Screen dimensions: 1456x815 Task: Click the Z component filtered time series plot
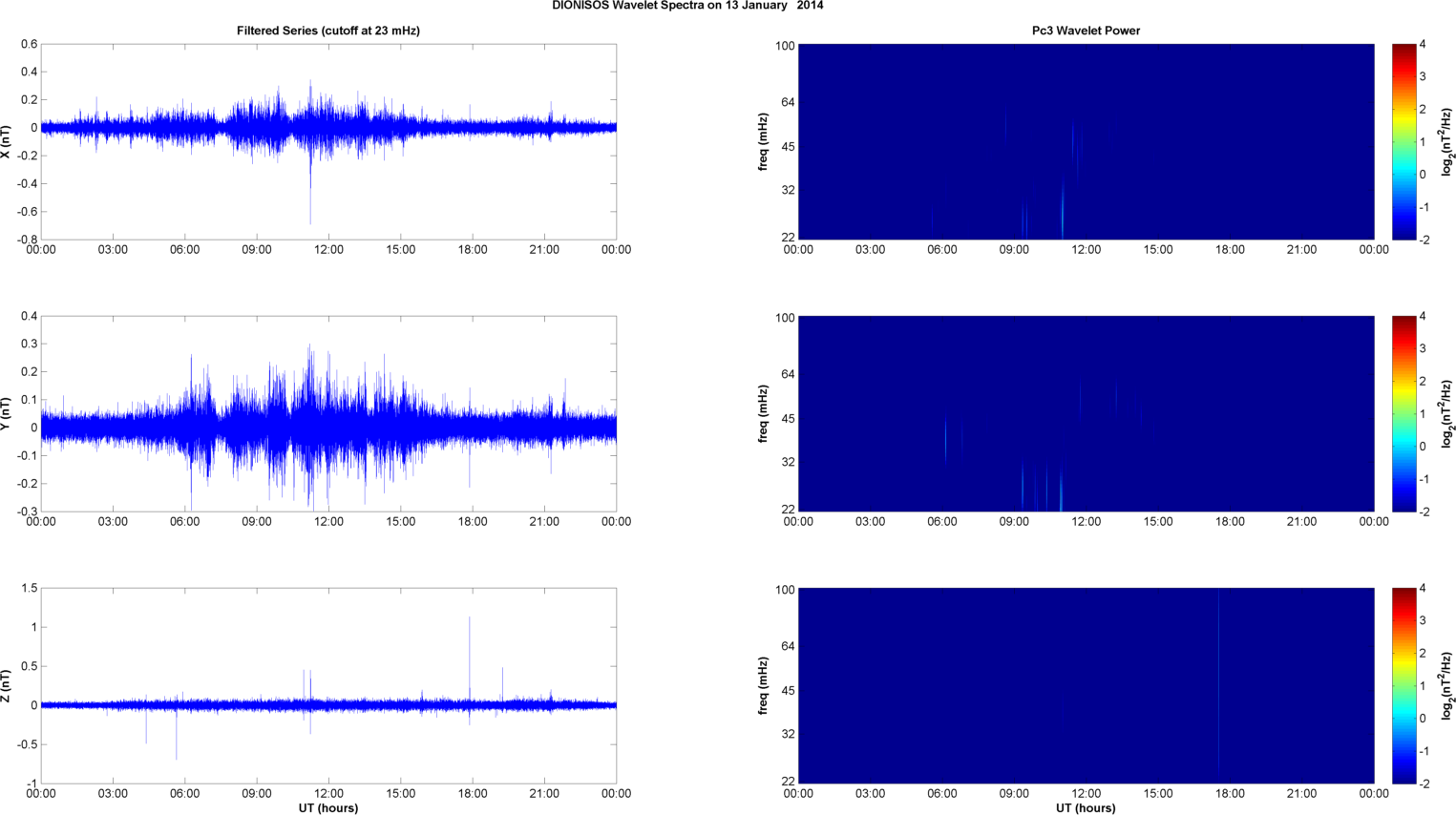click(328, 685)
